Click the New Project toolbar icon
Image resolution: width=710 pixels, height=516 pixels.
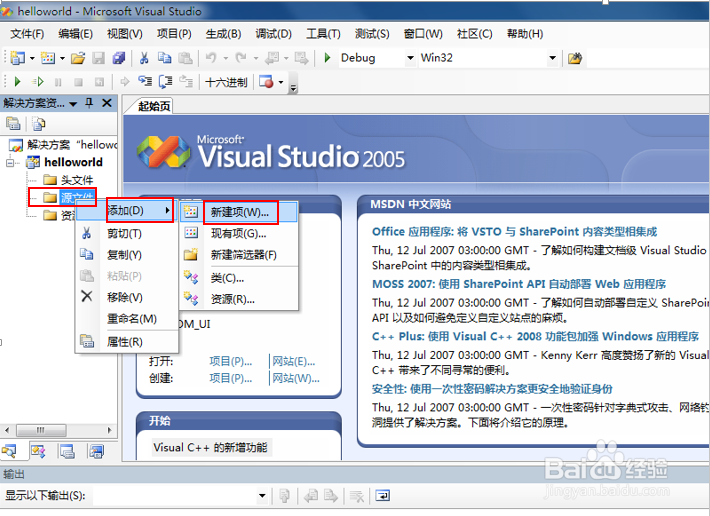pyautogui.click(x=18, y=58)
